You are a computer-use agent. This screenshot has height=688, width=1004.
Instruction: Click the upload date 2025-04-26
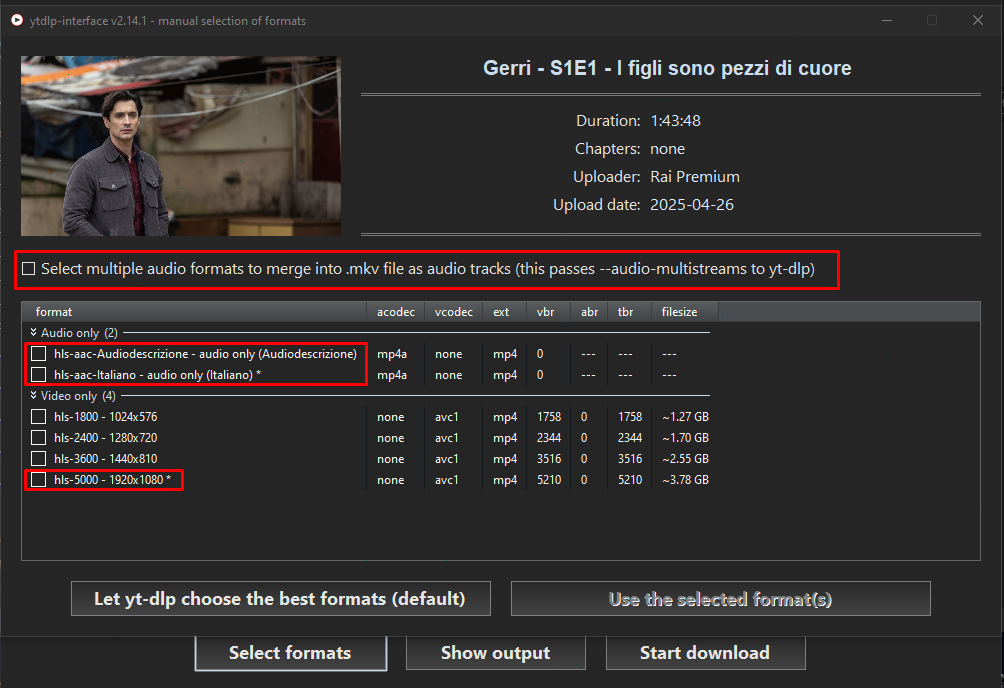point(692,205)
